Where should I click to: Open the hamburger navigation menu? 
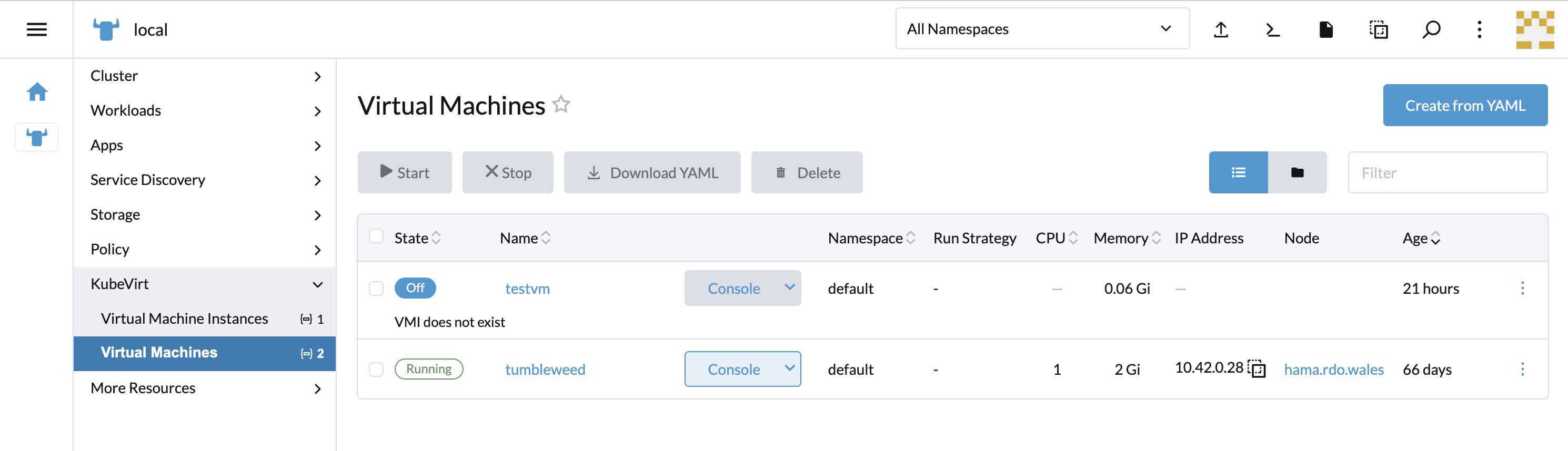tap(36, 29)
